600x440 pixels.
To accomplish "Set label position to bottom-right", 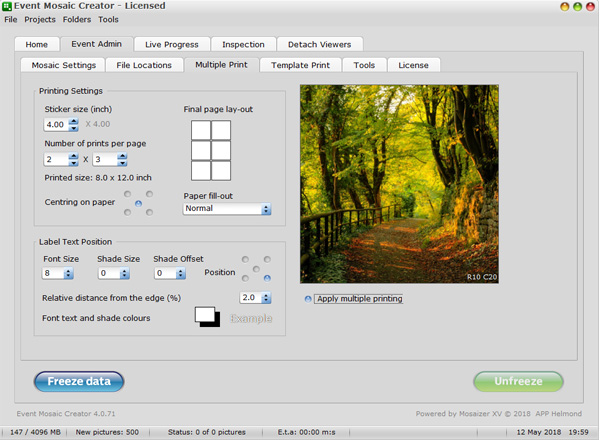I will tap(267, 278).
